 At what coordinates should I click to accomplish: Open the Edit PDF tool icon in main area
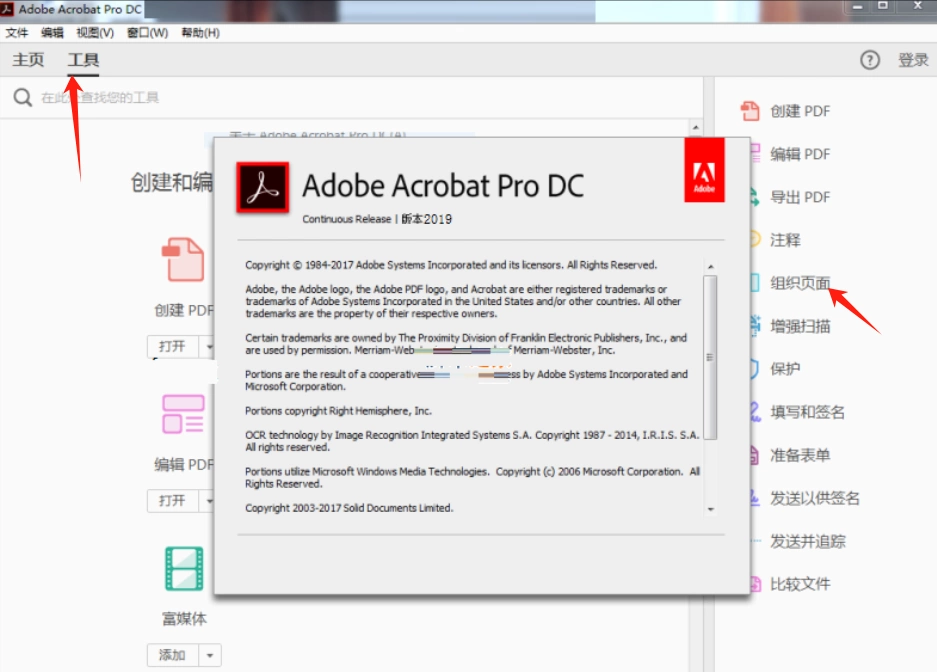[x=183, y=413]
